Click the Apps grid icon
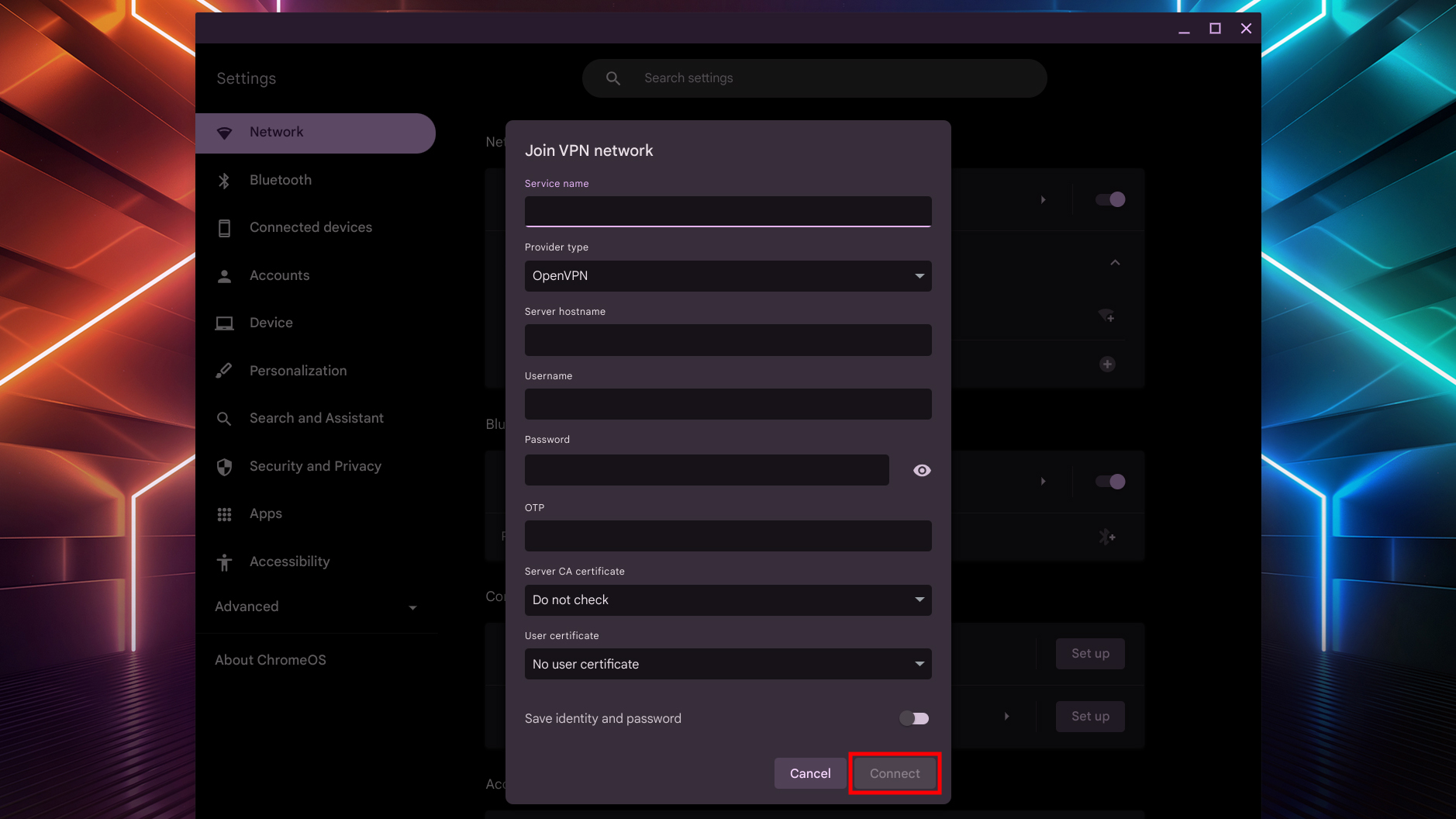The image size is (1456, 819). [x=224, y=514]
